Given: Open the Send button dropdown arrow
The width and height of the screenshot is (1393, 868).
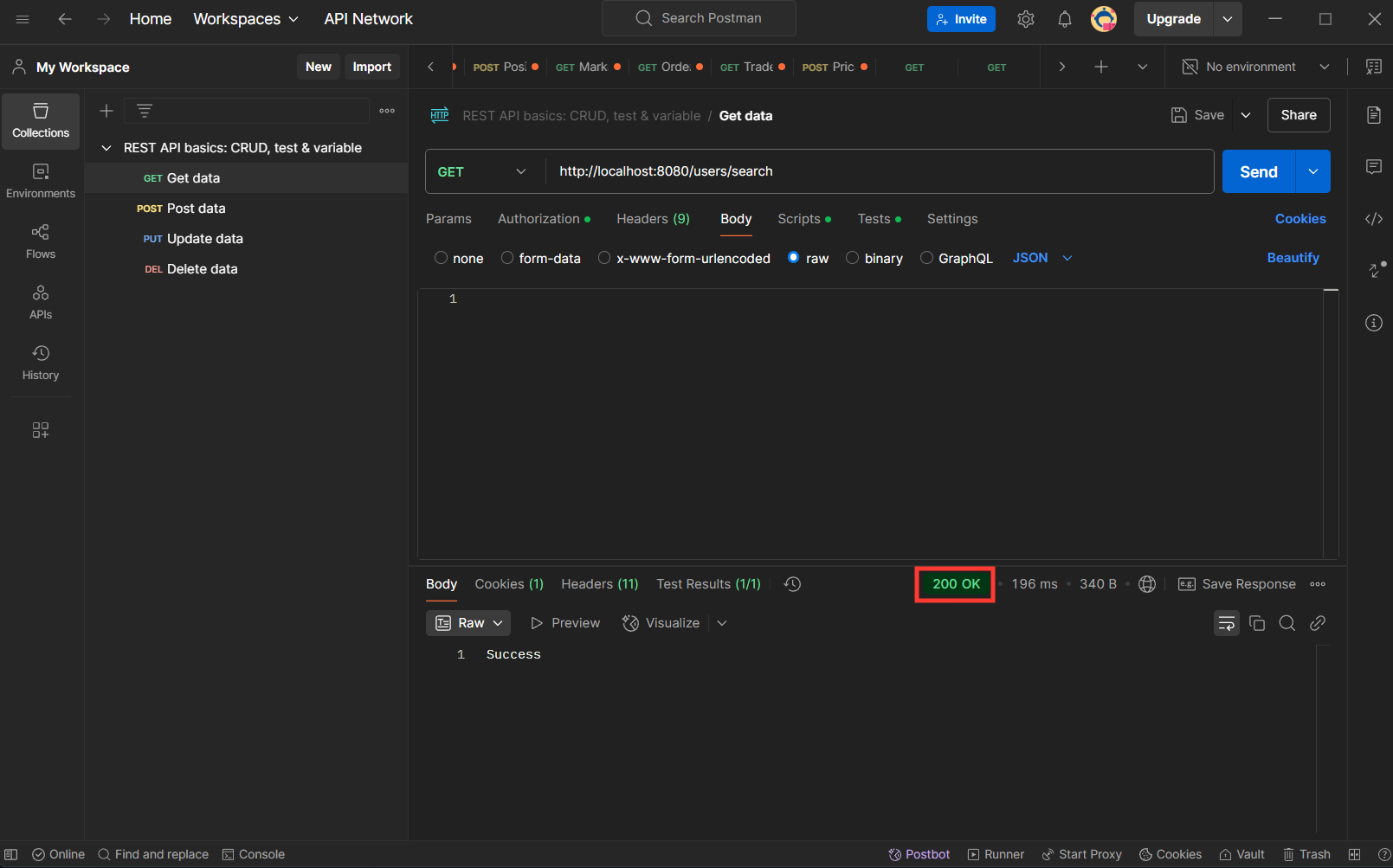Looking at the screenshot, I should [x=1313, y=171].
